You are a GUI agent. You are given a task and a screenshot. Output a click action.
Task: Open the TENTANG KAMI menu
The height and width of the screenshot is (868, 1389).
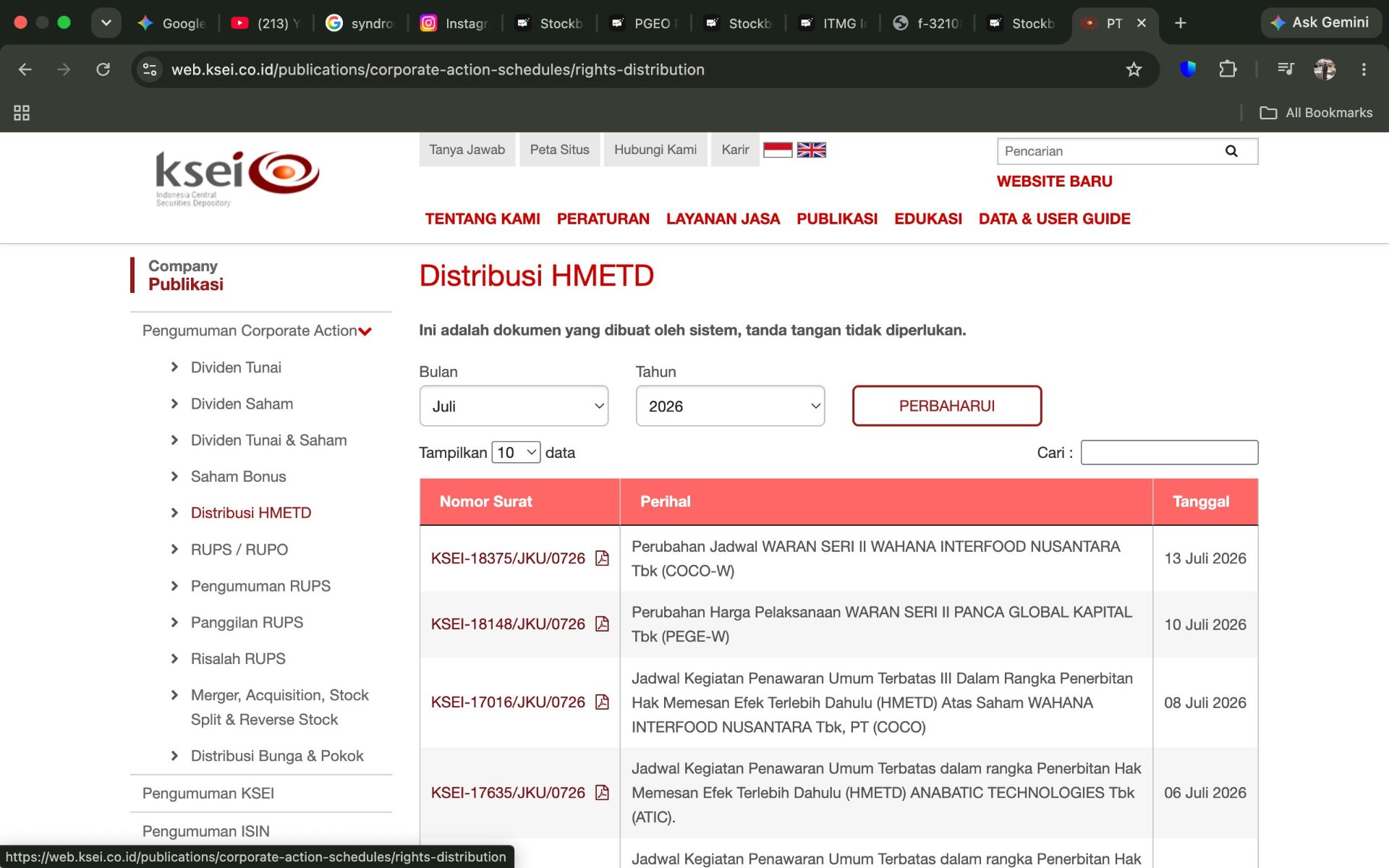point(483,219)
